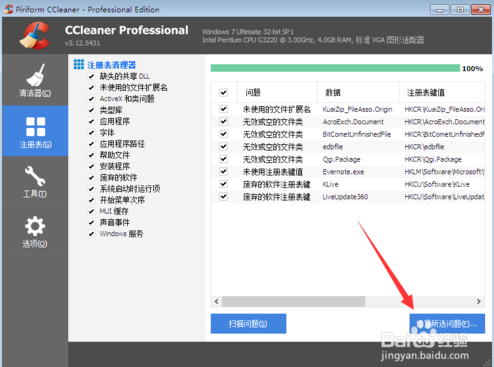Toggle the MUI 缓存 checkbox

(91, 211)
